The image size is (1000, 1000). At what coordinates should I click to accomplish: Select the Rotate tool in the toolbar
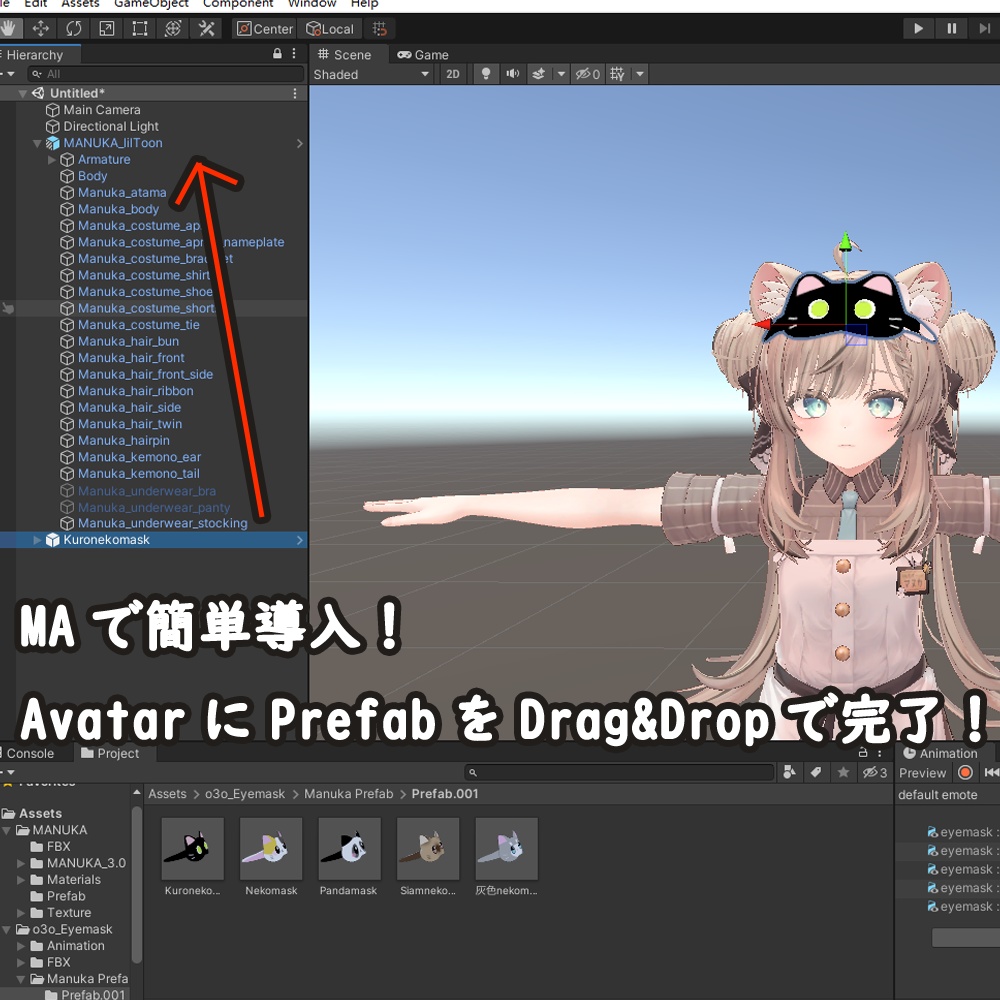click(x=72, y=28)
